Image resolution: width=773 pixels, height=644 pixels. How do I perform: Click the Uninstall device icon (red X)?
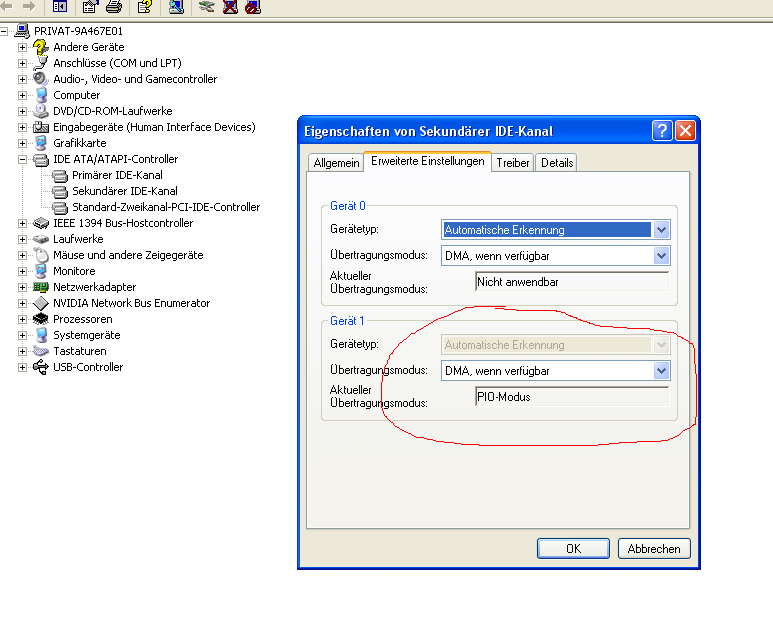coord(231,6)
